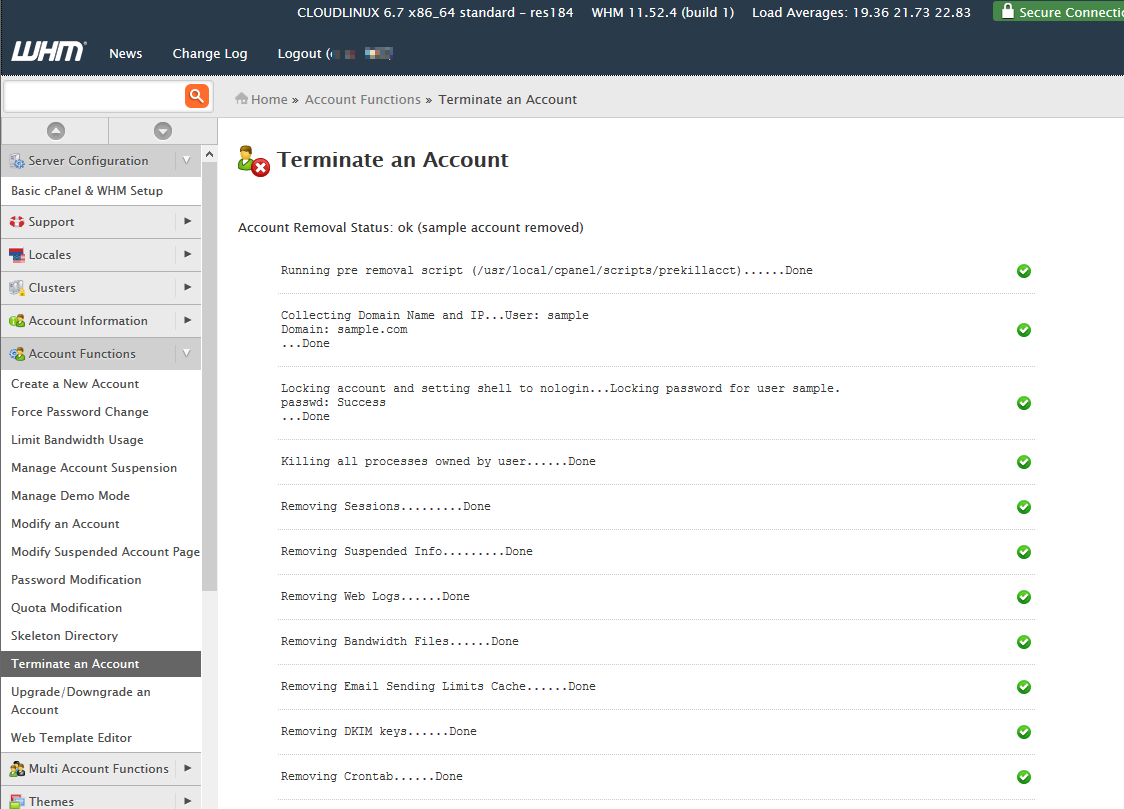
Task: Expand the Locales section arrow
Action: [x=187, y=254]
